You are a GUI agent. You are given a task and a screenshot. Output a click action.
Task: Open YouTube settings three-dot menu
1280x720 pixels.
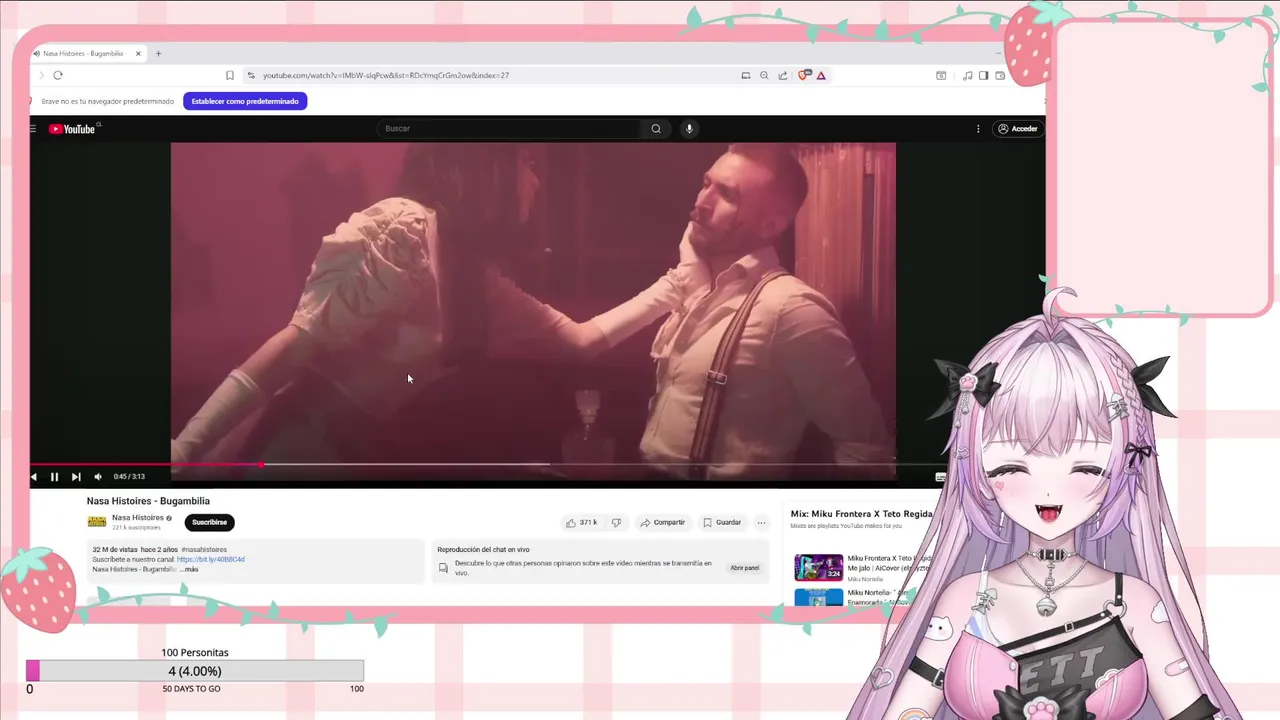click(x=978, y=128)
